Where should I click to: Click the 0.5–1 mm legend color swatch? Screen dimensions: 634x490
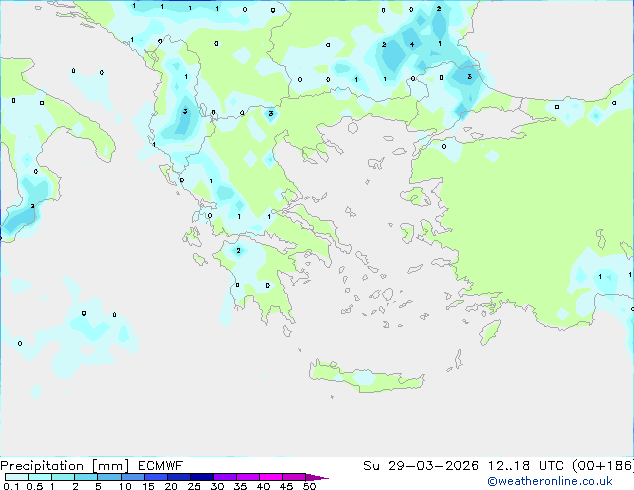click(x=40, y=477)
